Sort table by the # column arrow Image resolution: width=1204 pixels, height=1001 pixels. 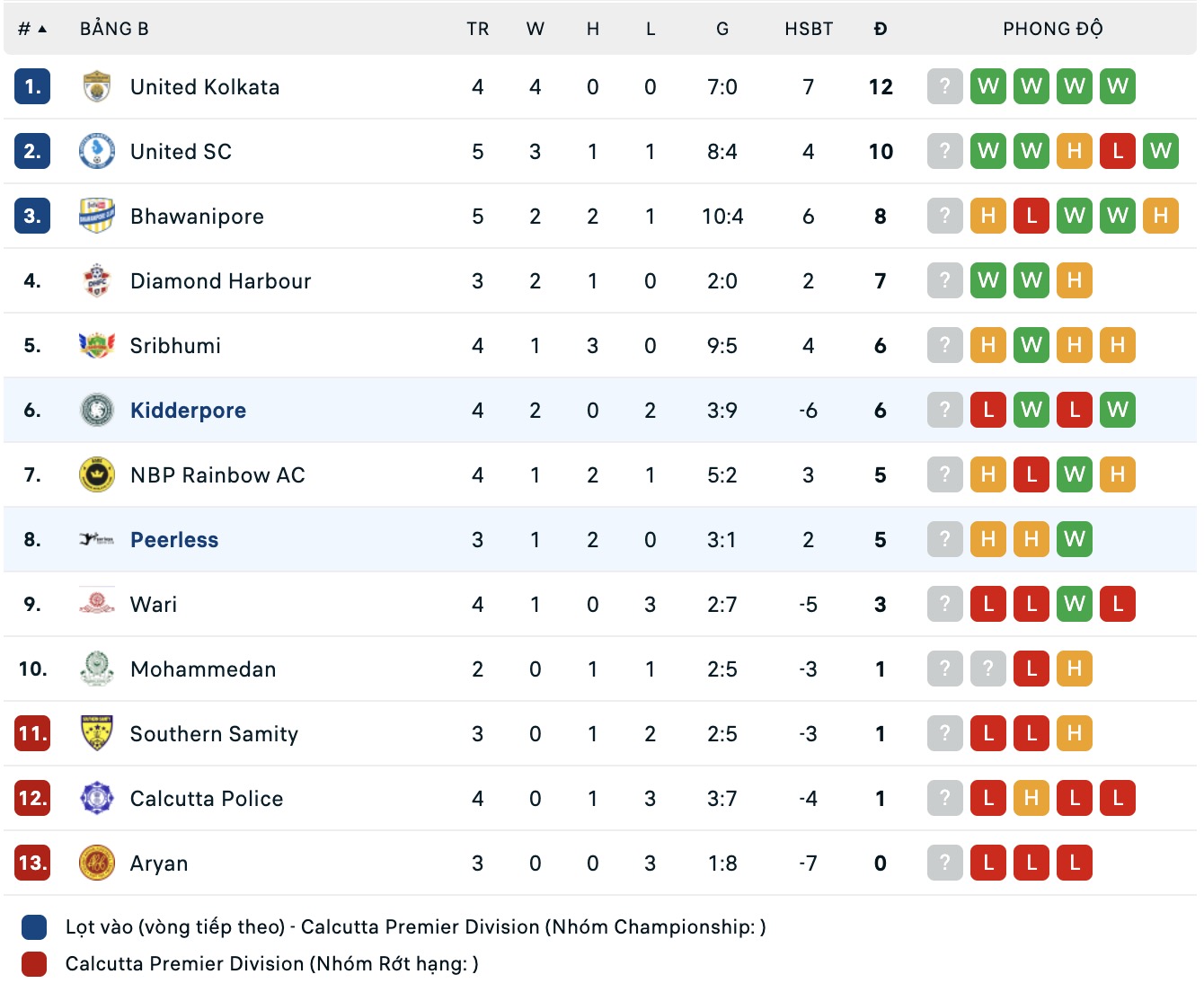(x=41, y=29)
